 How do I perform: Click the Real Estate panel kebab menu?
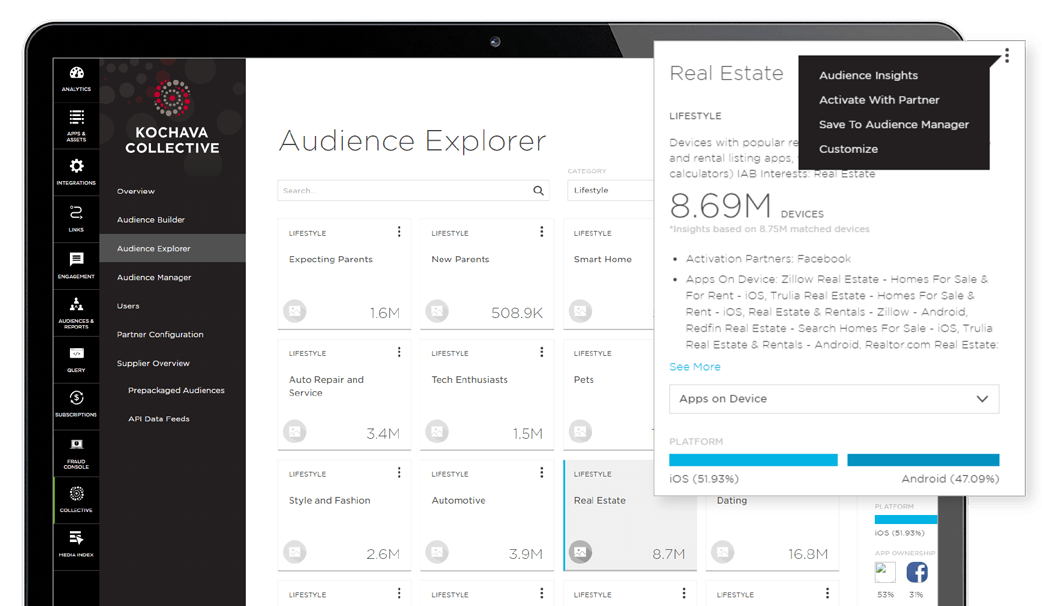[x=1007, y=56]
